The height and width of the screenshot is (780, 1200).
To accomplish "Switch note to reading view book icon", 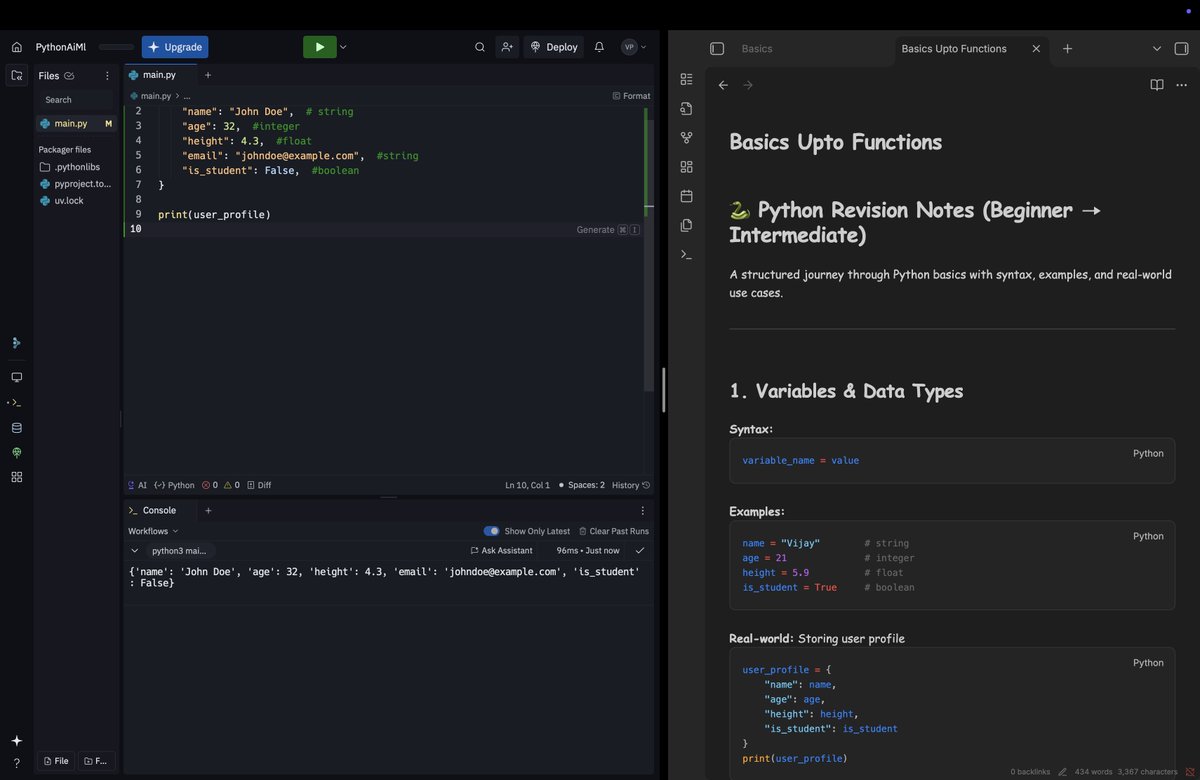I will pyautogui.click(x=1157, y=85).
